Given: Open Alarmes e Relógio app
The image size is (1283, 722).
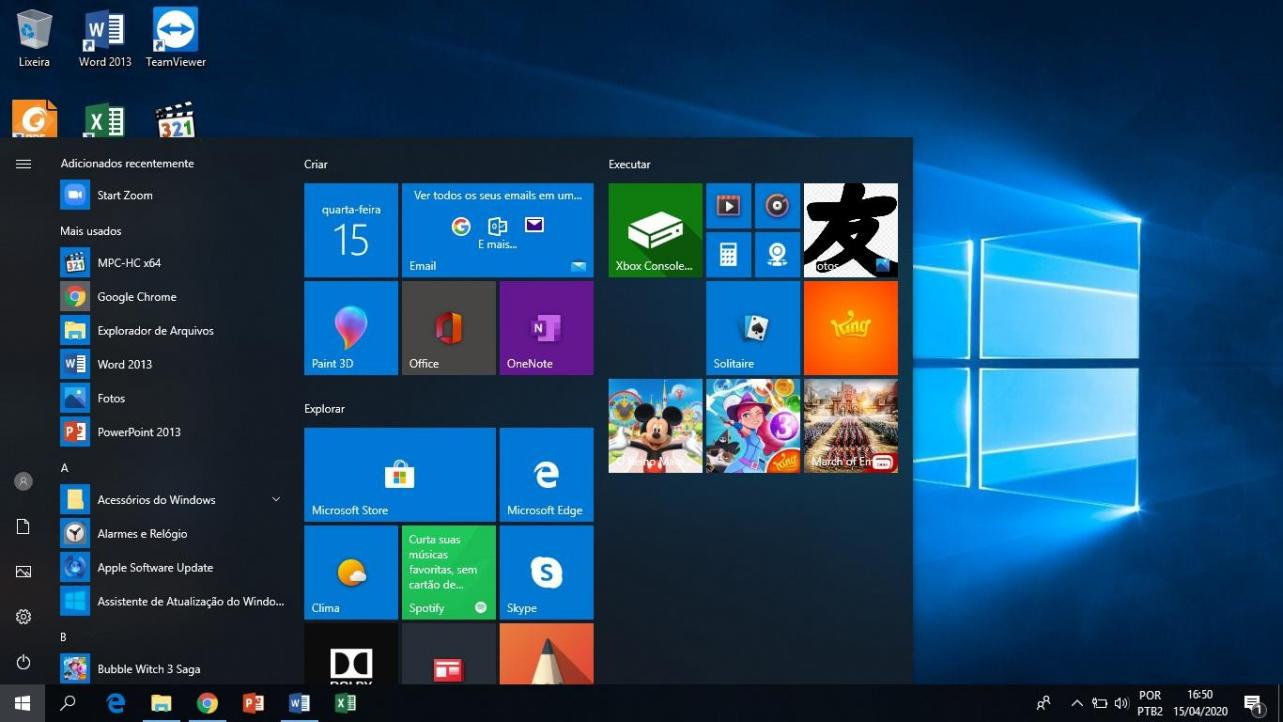Looking at the screenshot, I should point(172,534).
